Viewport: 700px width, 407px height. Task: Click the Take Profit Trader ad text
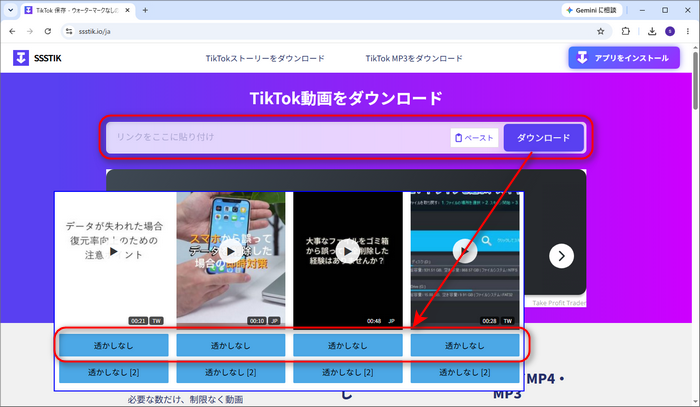(x=558, y=303)
